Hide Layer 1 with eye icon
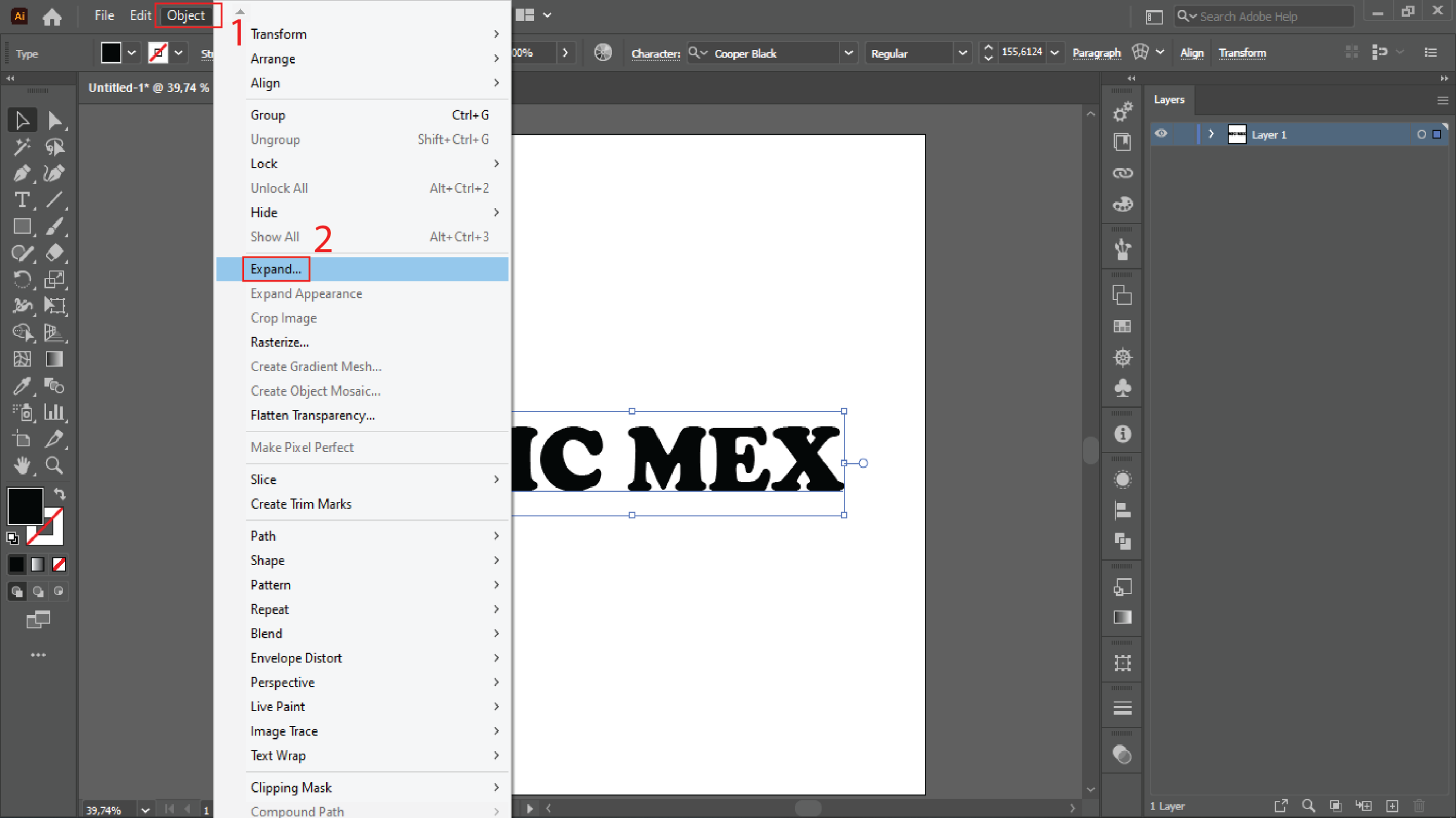The height and width of the screenshot is (818, 1456). [x=1161, y=134]
